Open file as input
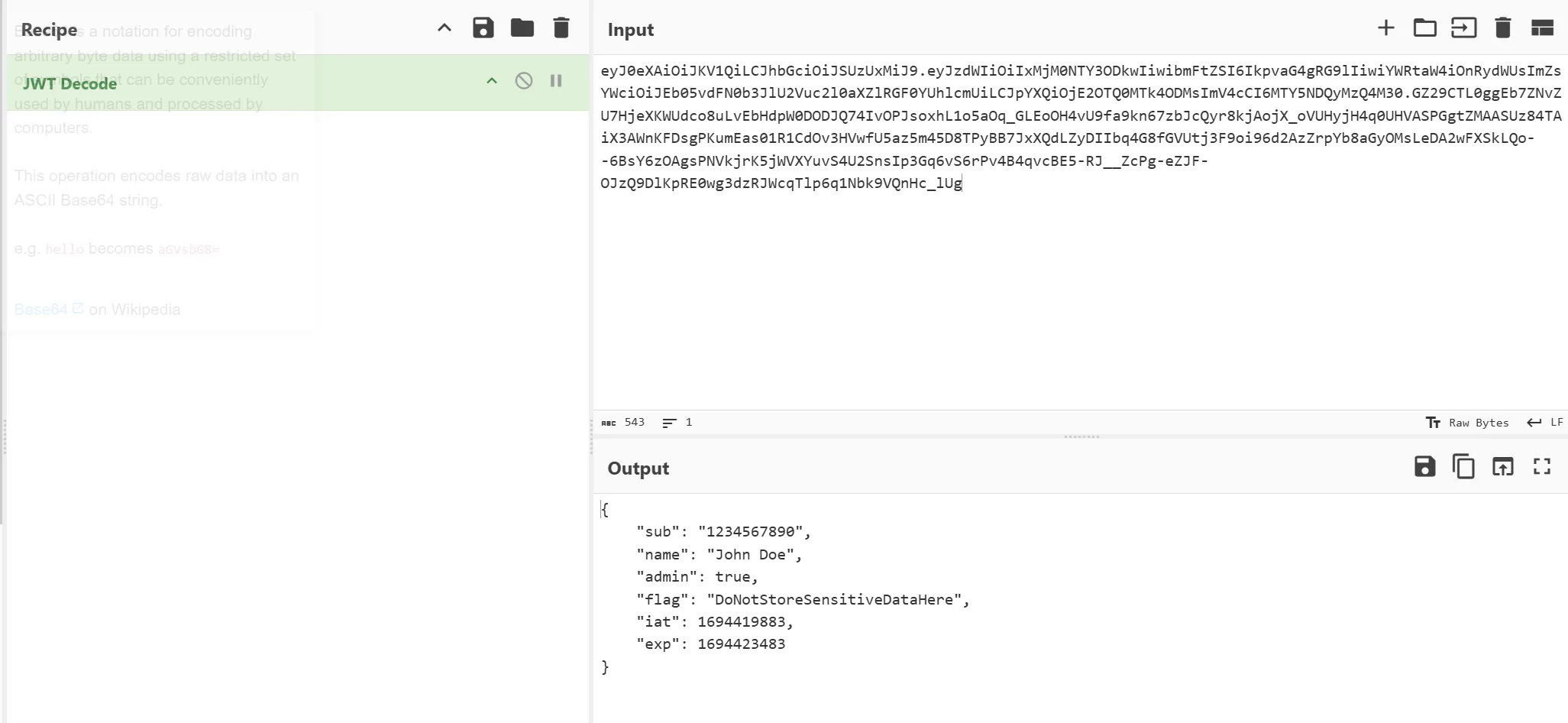 tap(1463, 28)
